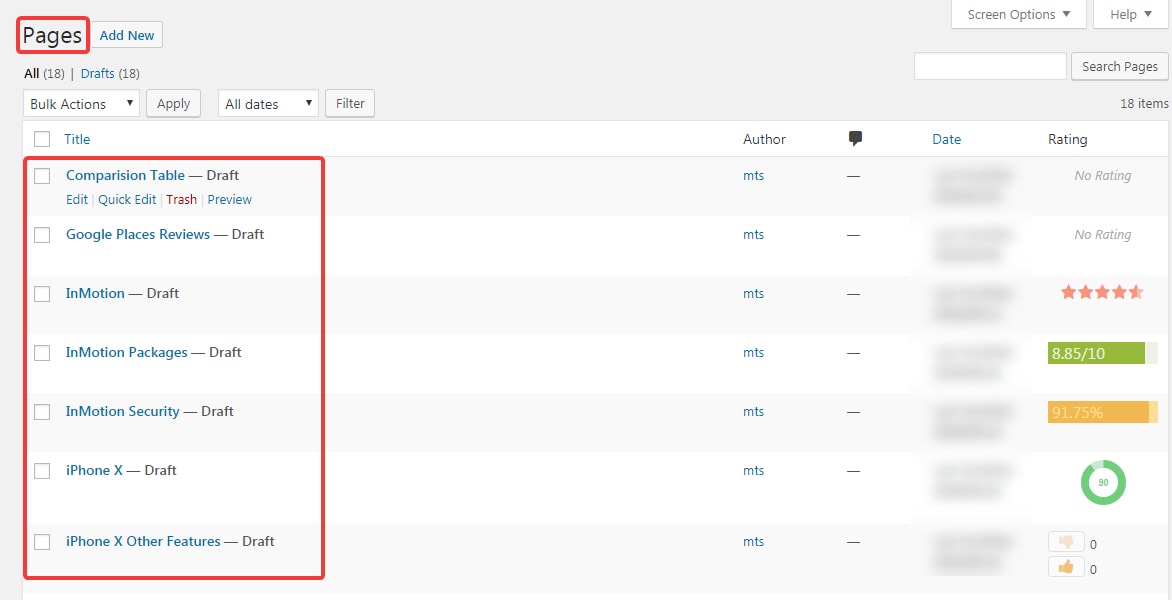This screenshot has height=600, width=1172.
Task: Click the Add New button
Action: pos(127,36)
